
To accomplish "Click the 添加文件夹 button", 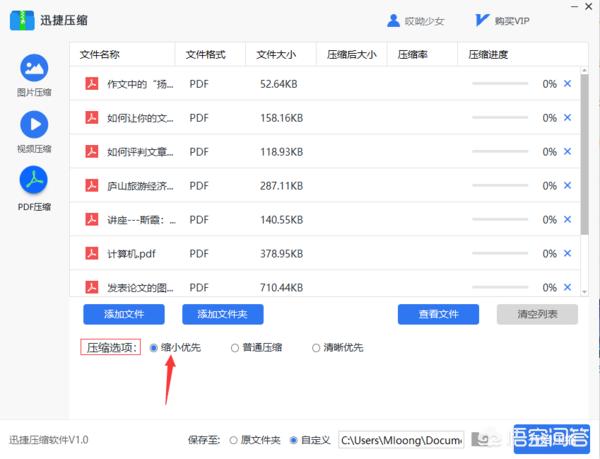I will pos(223,314).
